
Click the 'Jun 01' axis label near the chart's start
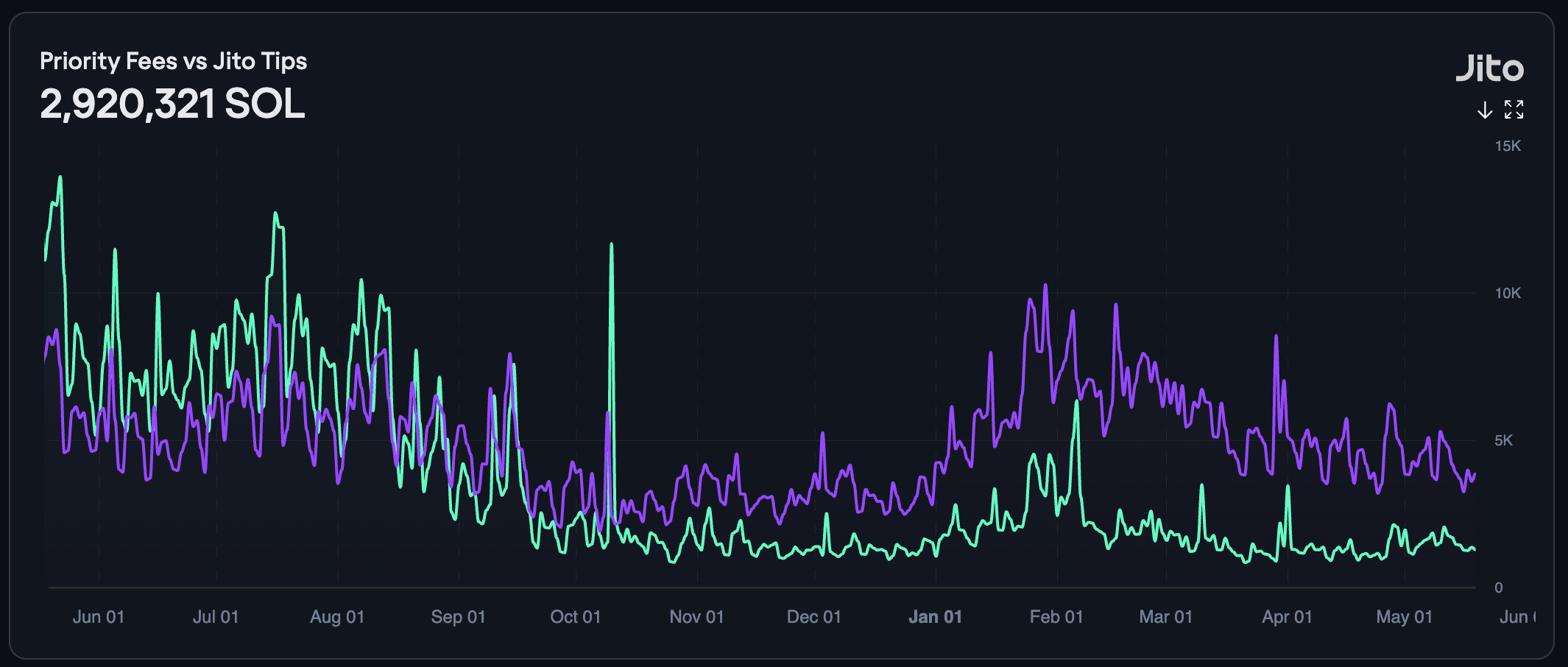(99, 617)
